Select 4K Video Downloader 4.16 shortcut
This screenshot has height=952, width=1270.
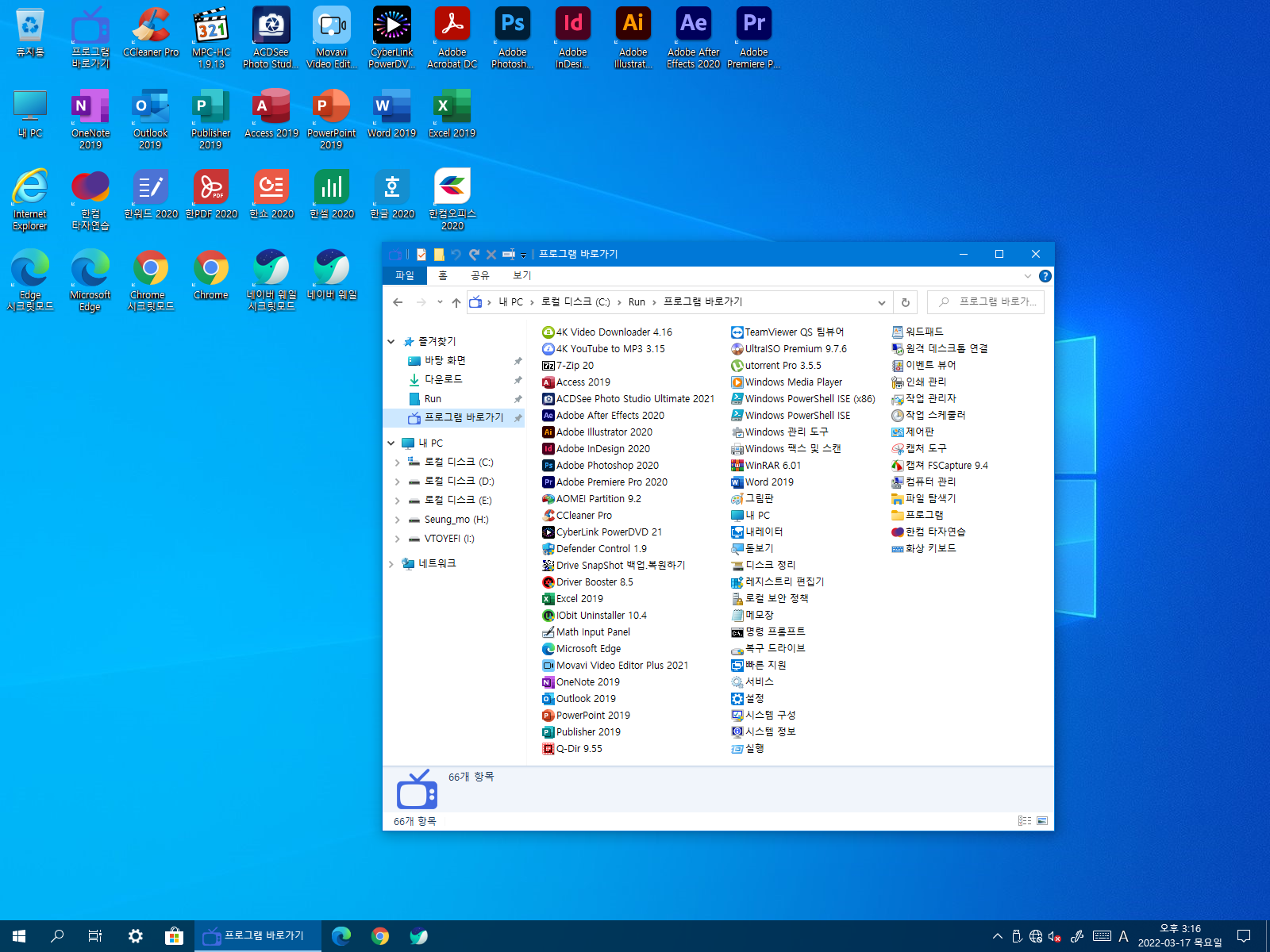pos(606,332)
